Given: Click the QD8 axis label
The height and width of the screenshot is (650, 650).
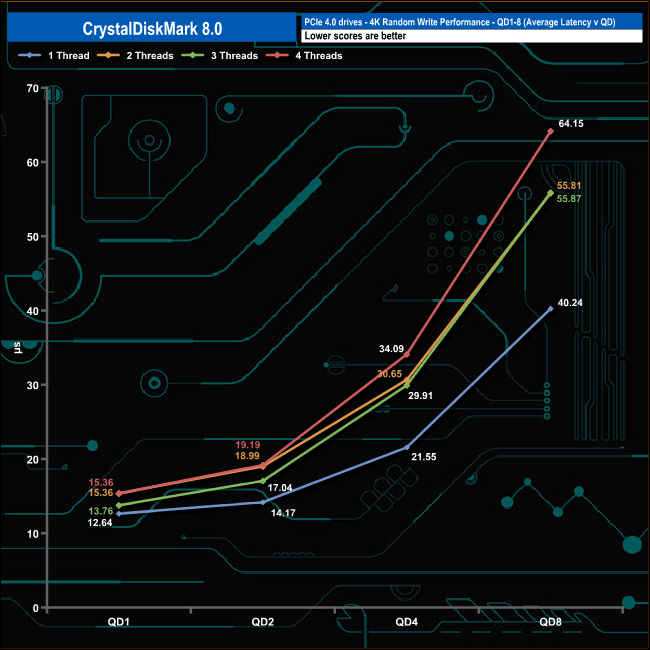Looking at the screenshot, I should coord(551,622).
